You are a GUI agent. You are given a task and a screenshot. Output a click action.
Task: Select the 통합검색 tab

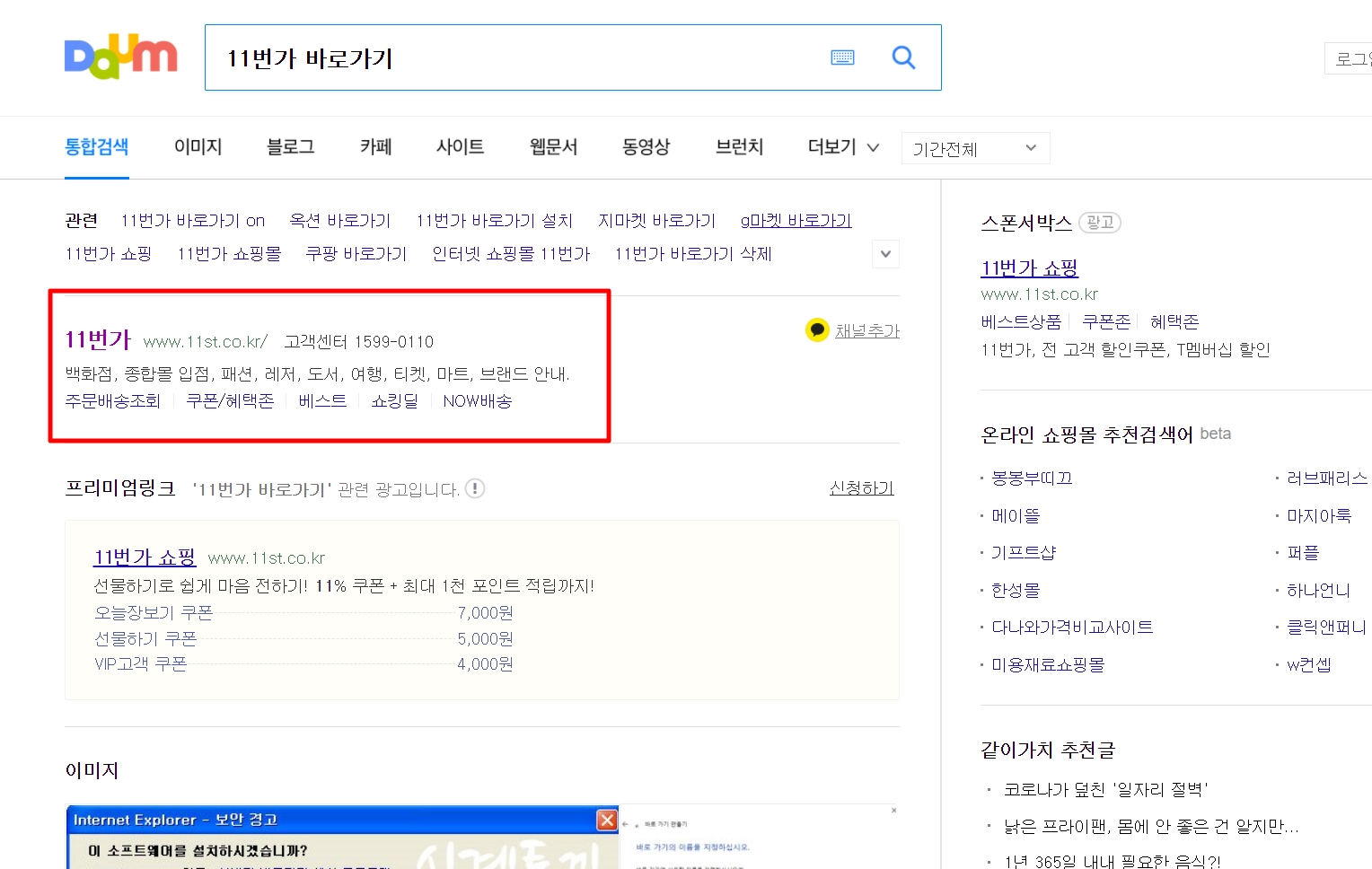coord(97,146)
